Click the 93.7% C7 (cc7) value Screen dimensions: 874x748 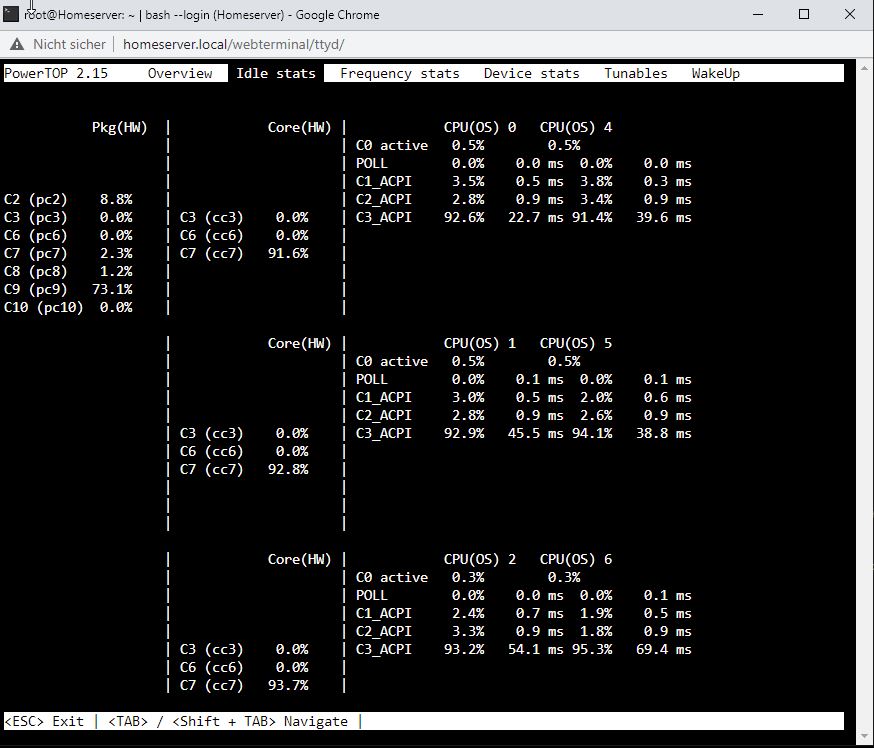tap(288, 686)
